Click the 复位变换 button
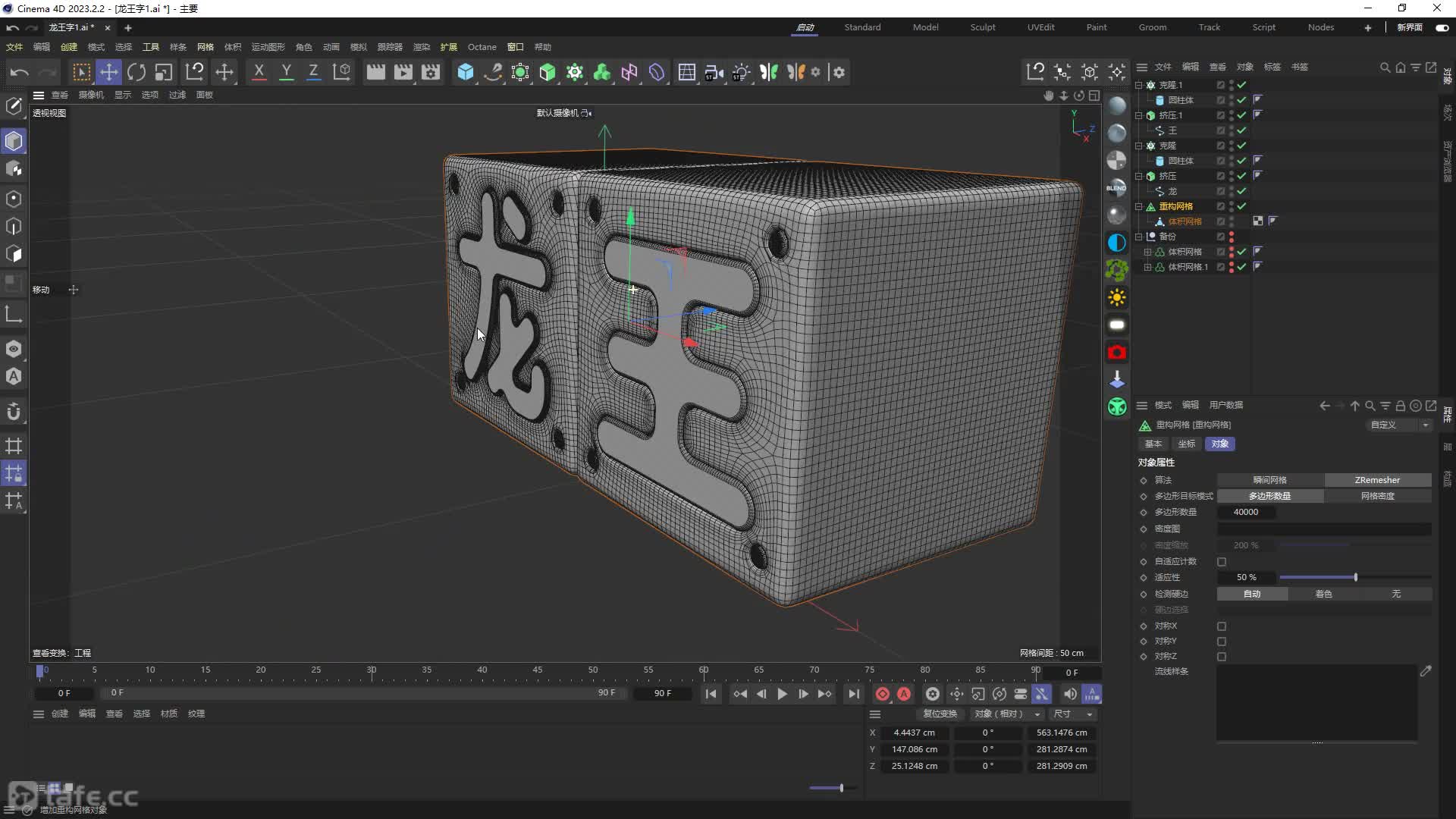1456x819 pixels. click(x=940, y=714)
